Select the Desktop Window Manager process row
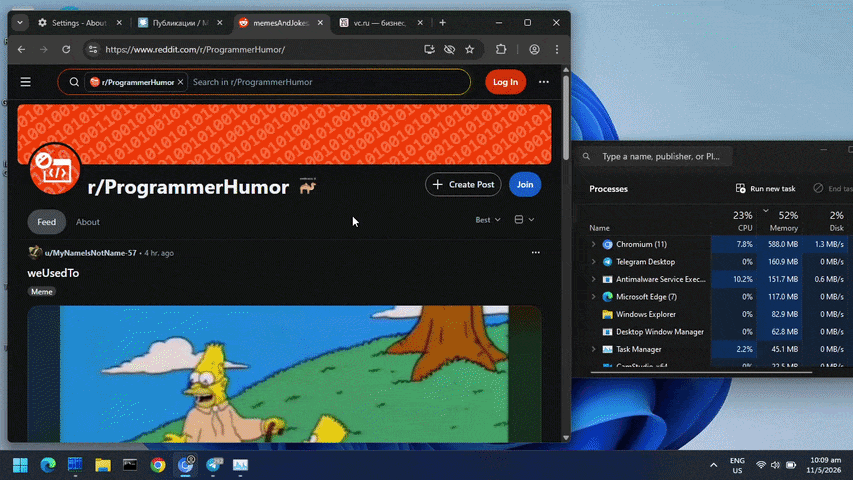Screen dimensions: 853x480 (716, 332)
